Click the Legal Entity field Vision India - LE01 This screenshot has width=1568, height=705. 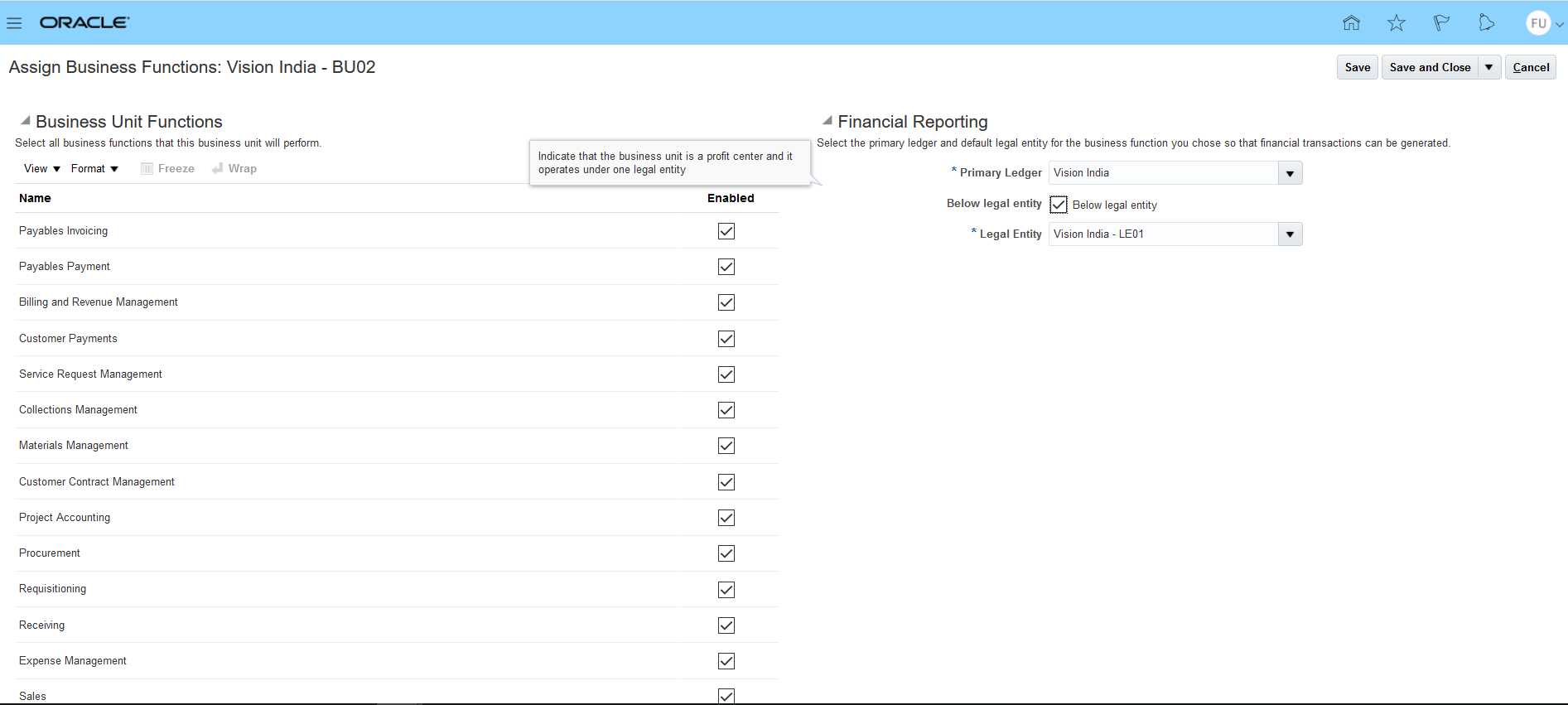point(1164,234)
